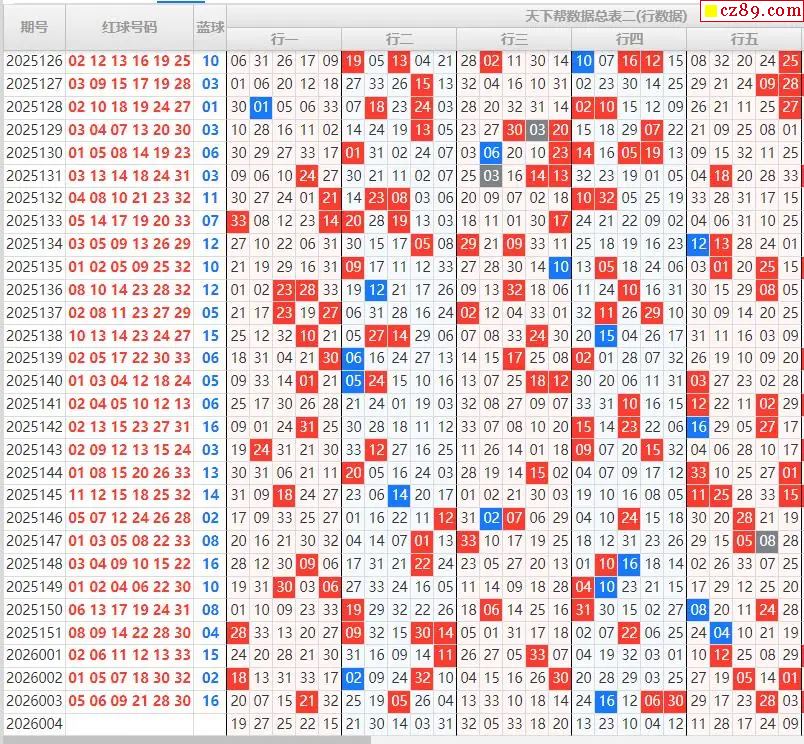This screenshot has height=744, width=804.
Task: Click red ball numbers of issue 2026003
Action: (130, 701)
